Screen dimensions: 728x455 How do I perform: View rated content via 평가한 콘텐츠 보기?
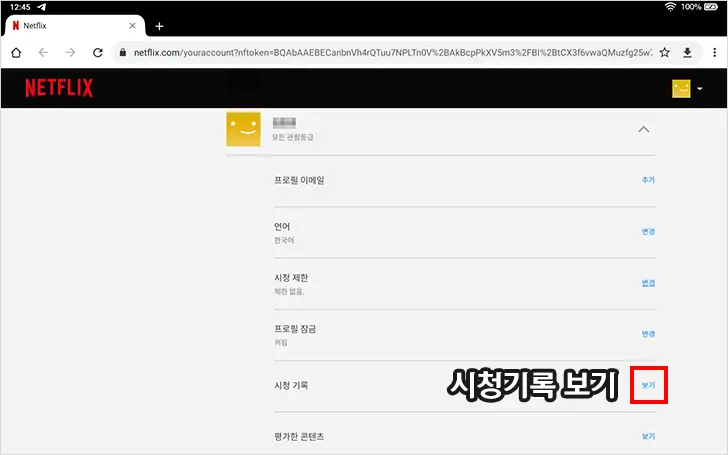(x=648, y=436)
